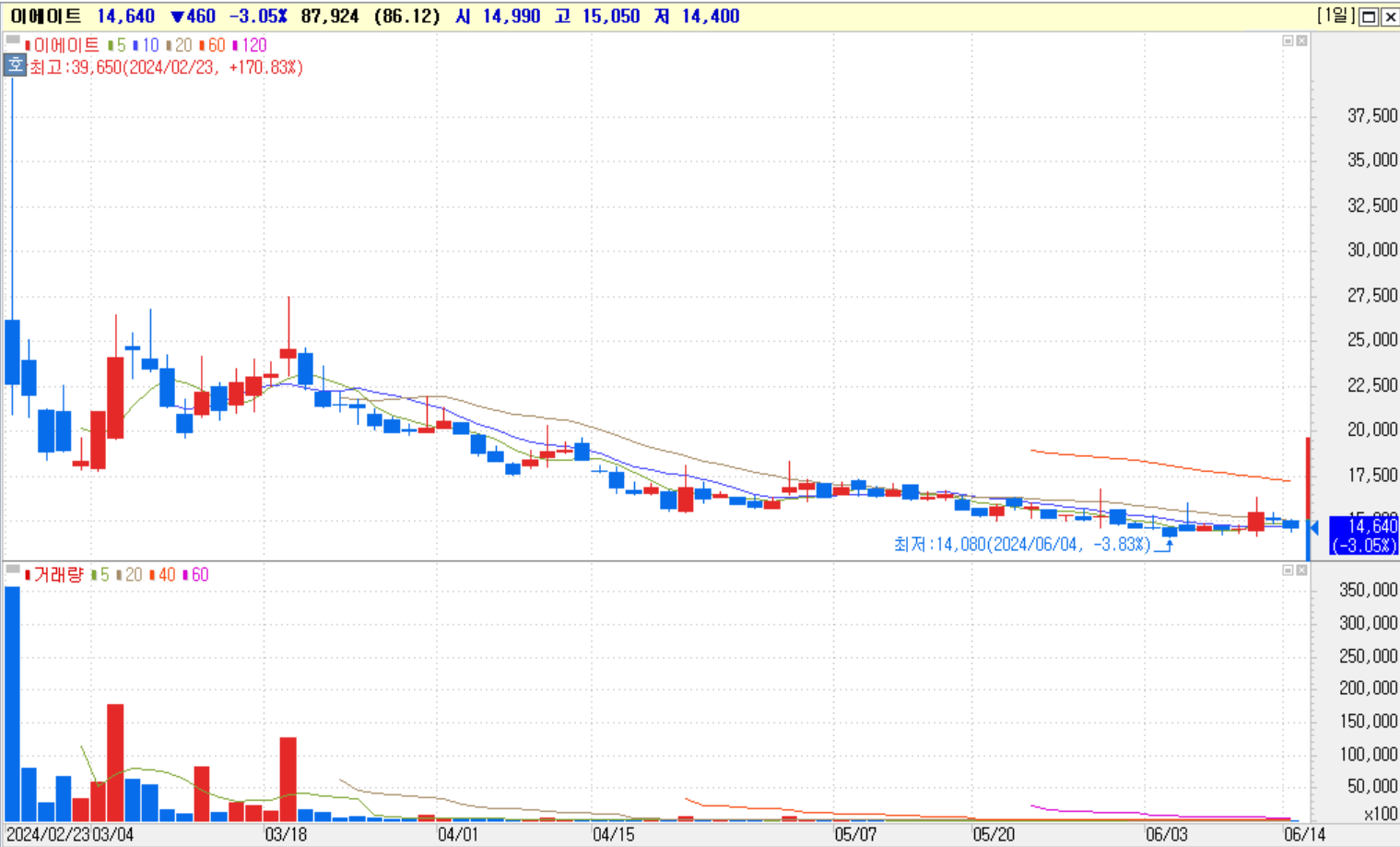This screenshot has width=1400, height=847.
Task: Click the gray handle icon beside the 이에이트 legend
Action: tap(13, 40)
